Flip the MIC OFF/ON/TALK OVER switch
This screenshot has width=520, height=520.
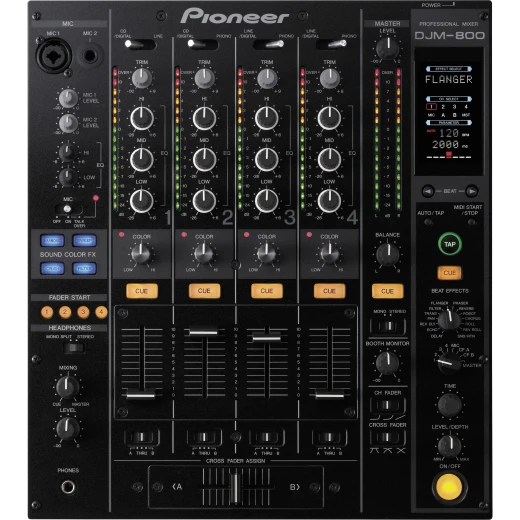pos(68,209)
